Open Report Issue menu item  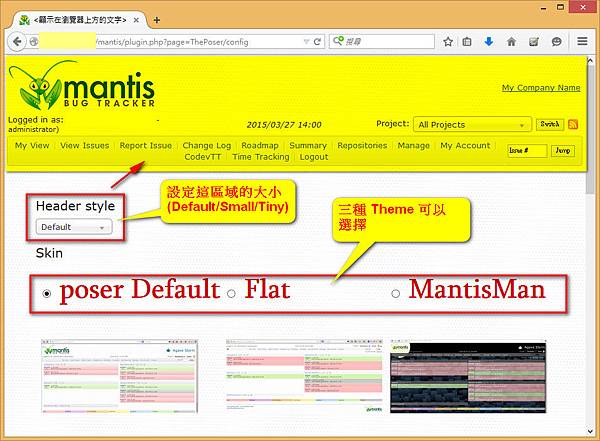(x=146, y=145)
